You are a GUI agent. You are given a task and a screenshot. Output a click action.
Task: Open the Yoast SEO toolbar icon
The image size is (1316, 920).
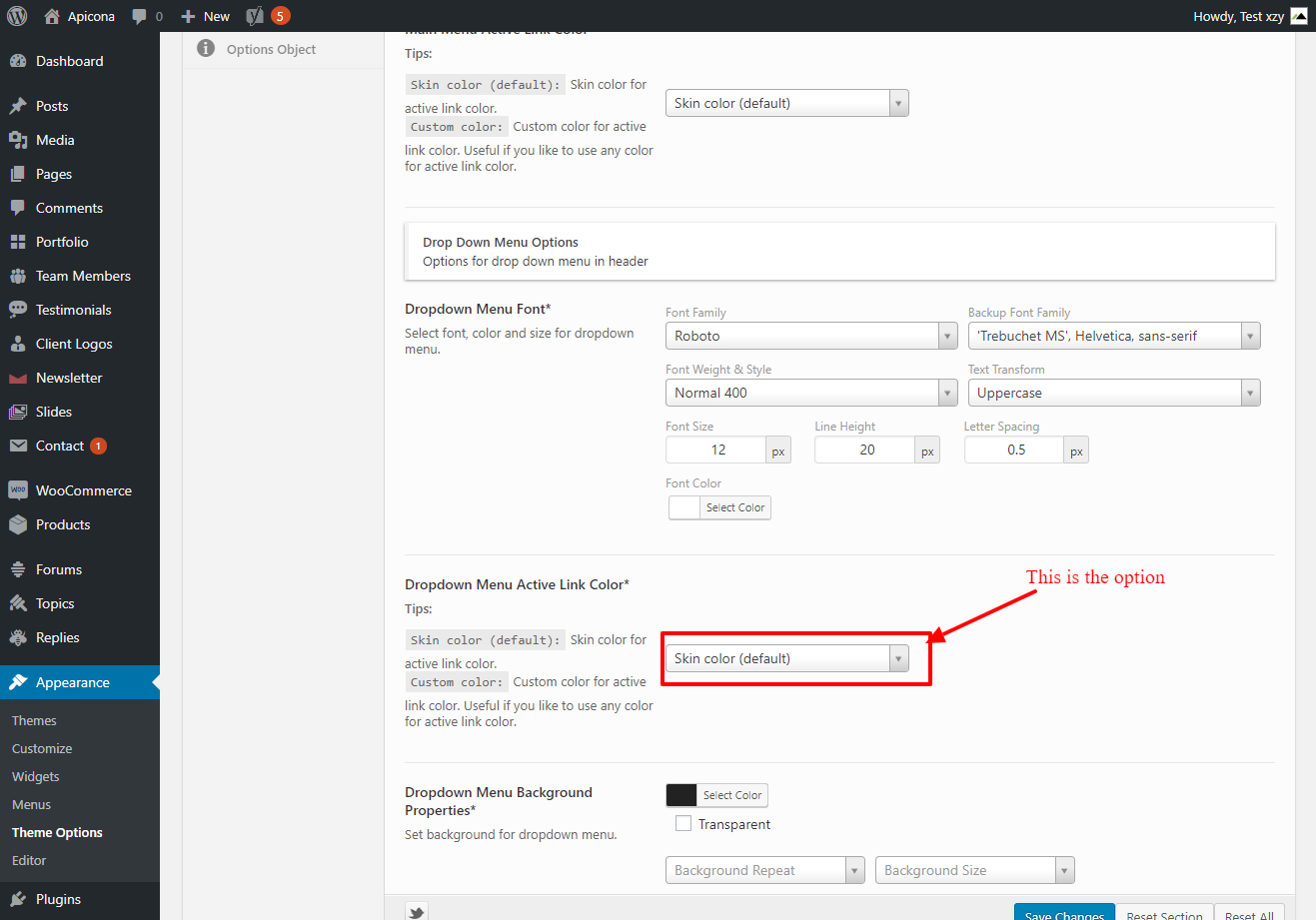coord(256,16)
